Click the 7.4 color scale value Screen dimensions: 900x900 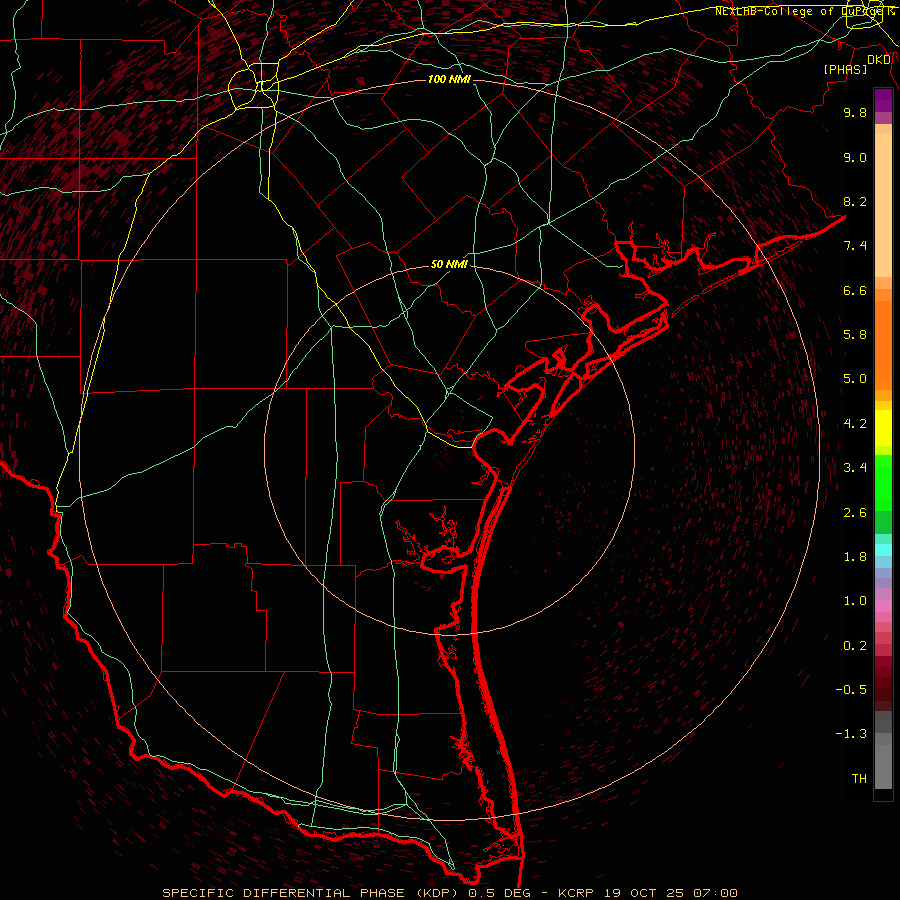[855, 246]
